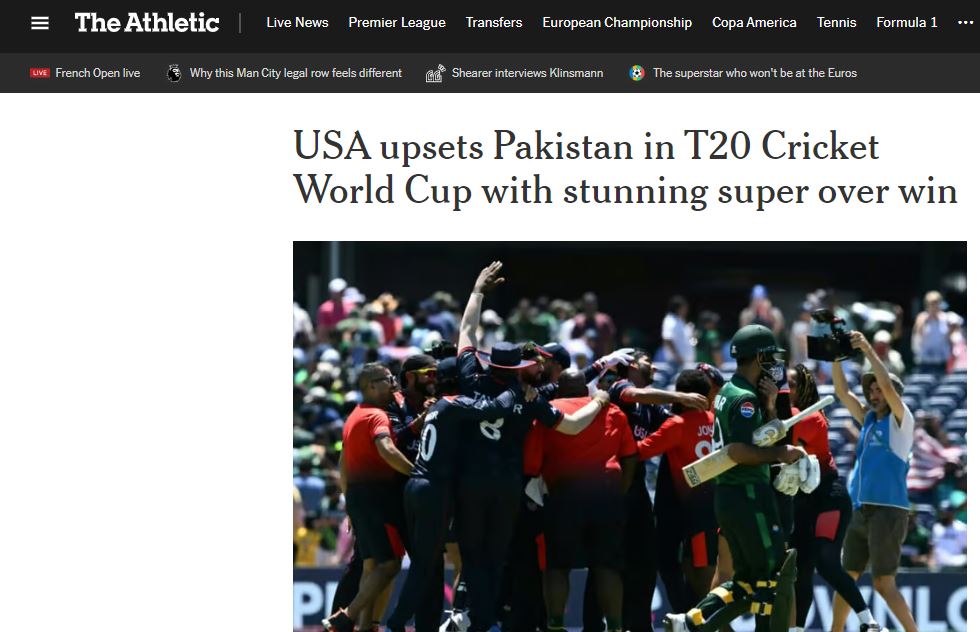Click the cricket celebration article photo
980x632 pixels.
[629, 436]
